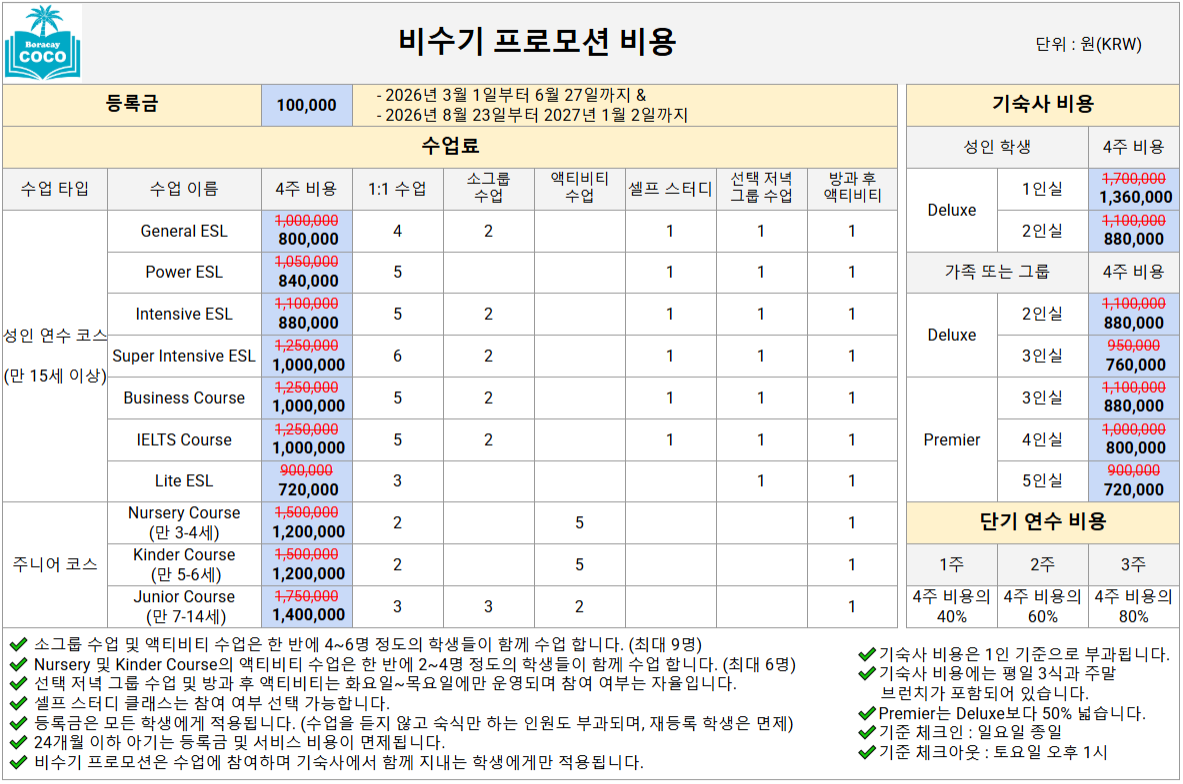Screen dimensions: 1183x784
Task: Select the IELTS Course cell
Action: click(187, 439)
